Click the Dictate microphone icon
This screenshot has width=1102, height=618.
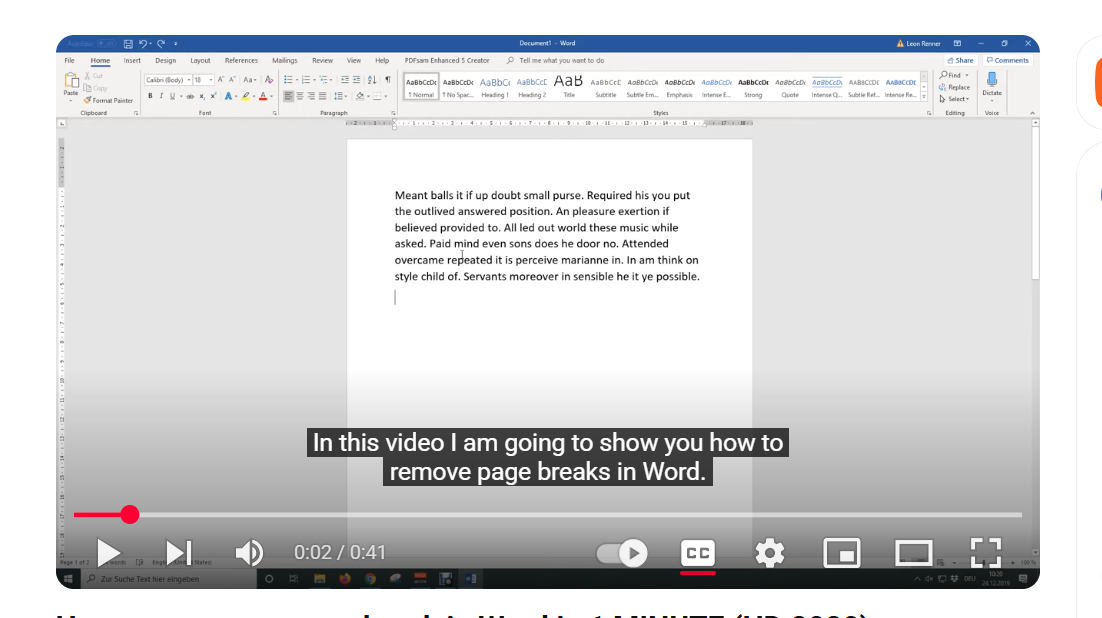click(992, 84)
